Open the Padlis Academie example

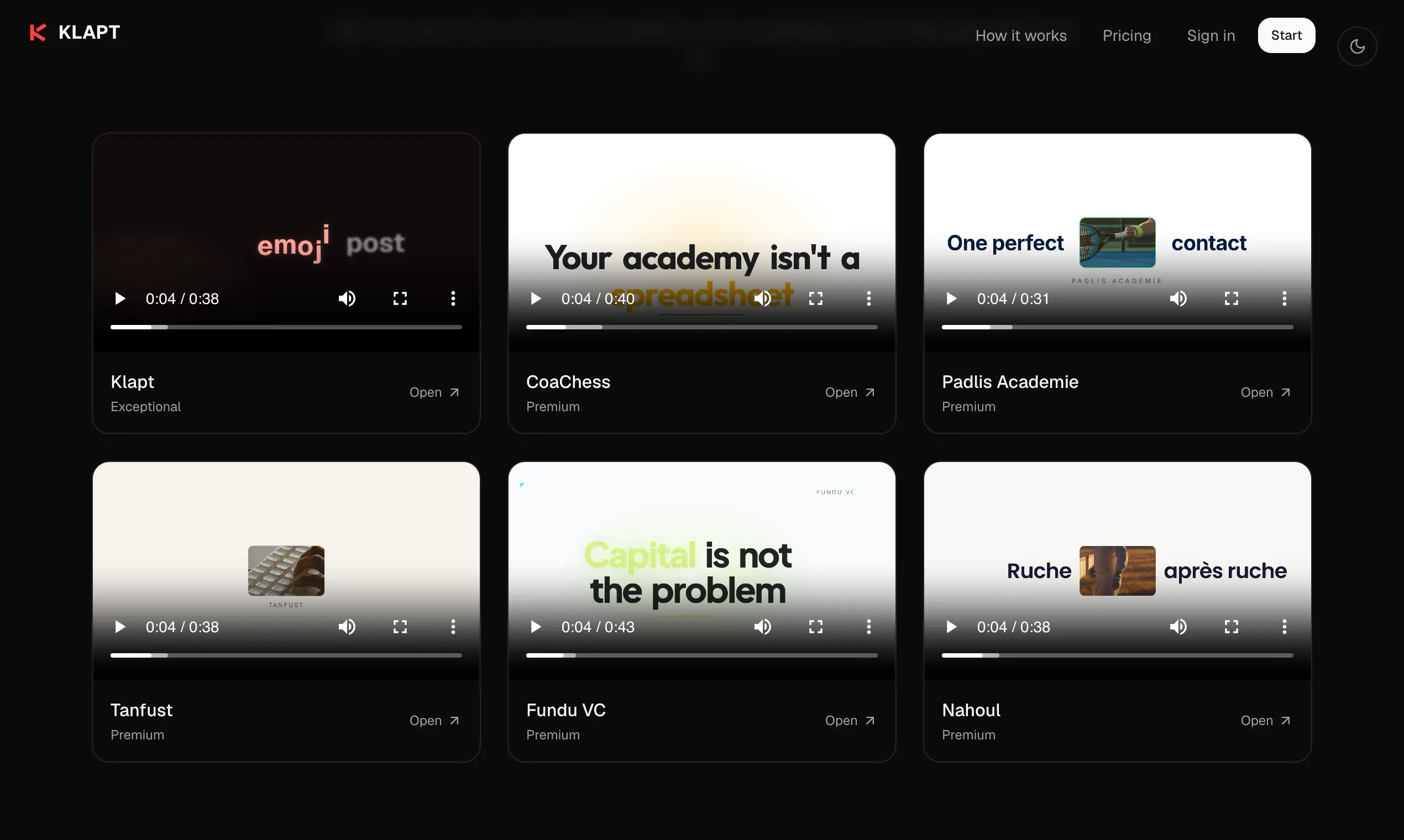coord(1265,392)
